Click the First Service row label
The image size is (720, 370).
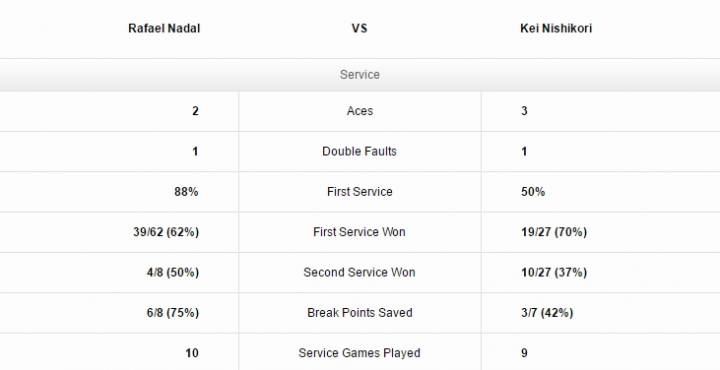pyautogui.click(x=360, y=192)
